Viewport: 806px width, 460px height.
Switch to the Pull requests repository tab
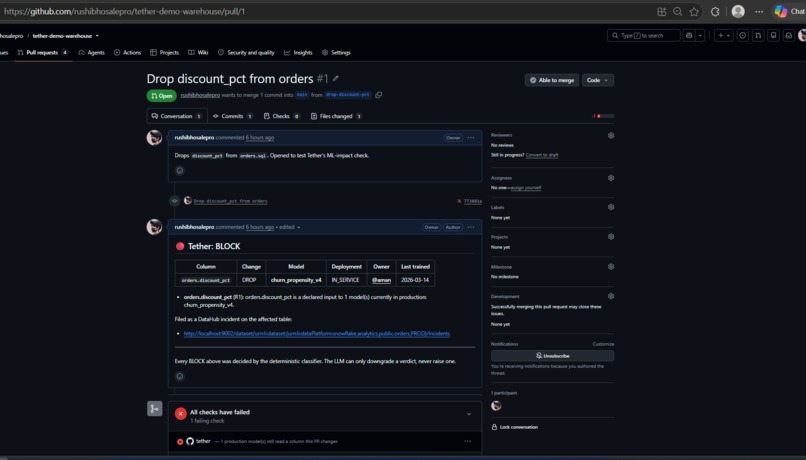43,52
